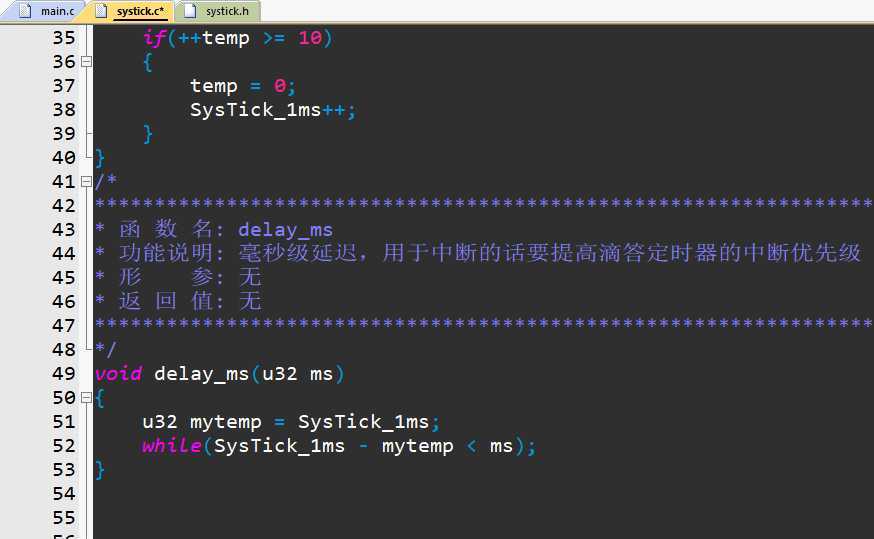Screen dimensions: 874x539
Task: Click line number 55 in the gutter
Action: click(x=64, y=518)
